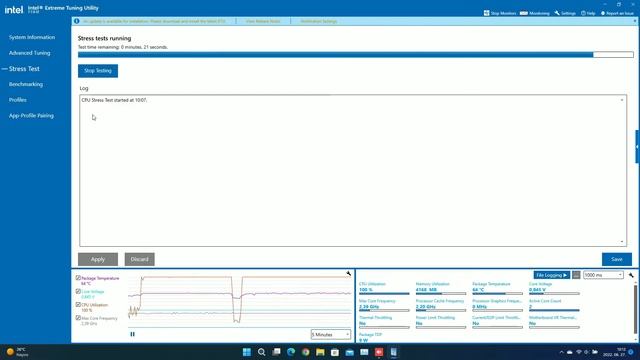Click the Max Core Frequency monitor value

pyautogui.click(x=369, y=307)
